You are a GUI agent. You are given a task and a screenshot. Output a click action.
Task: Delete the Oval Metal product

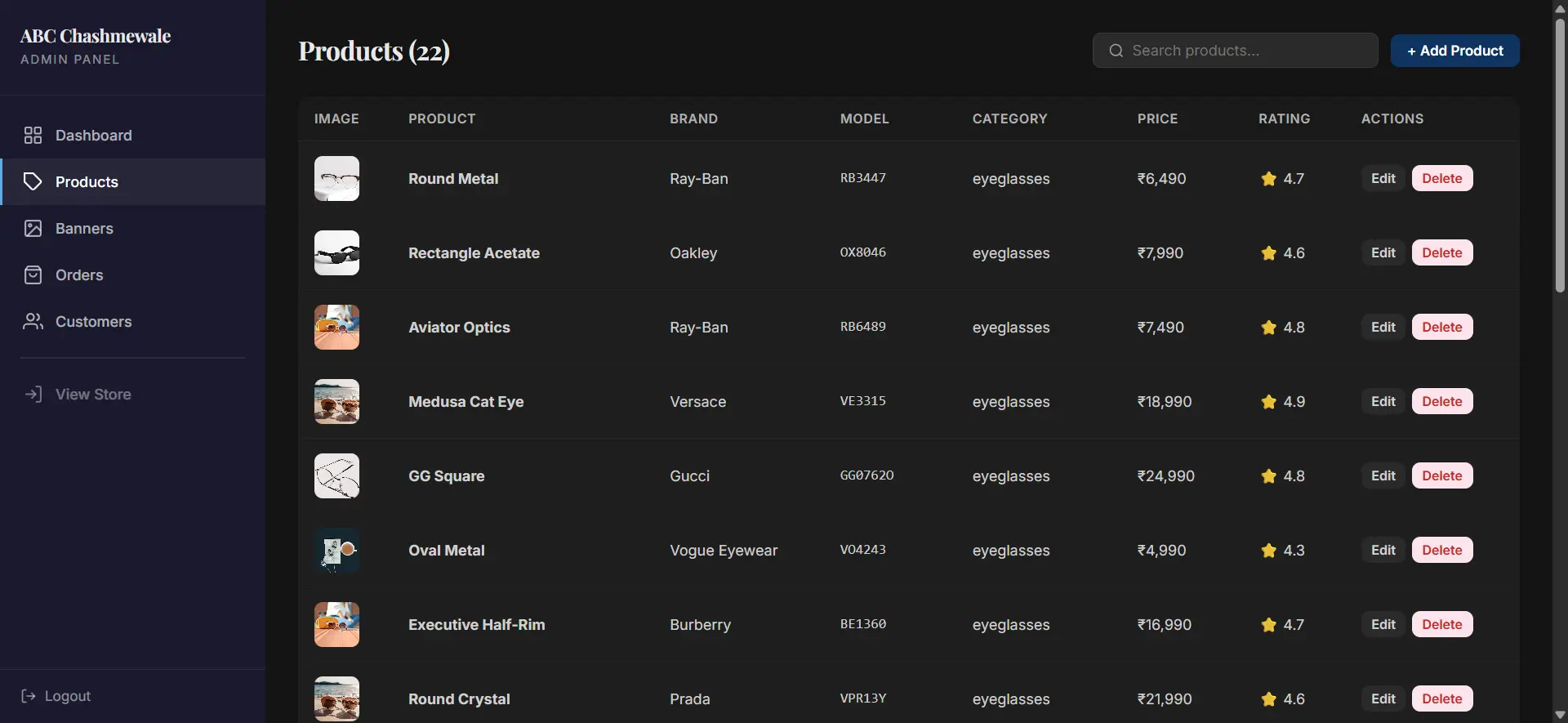[1441, 551]
